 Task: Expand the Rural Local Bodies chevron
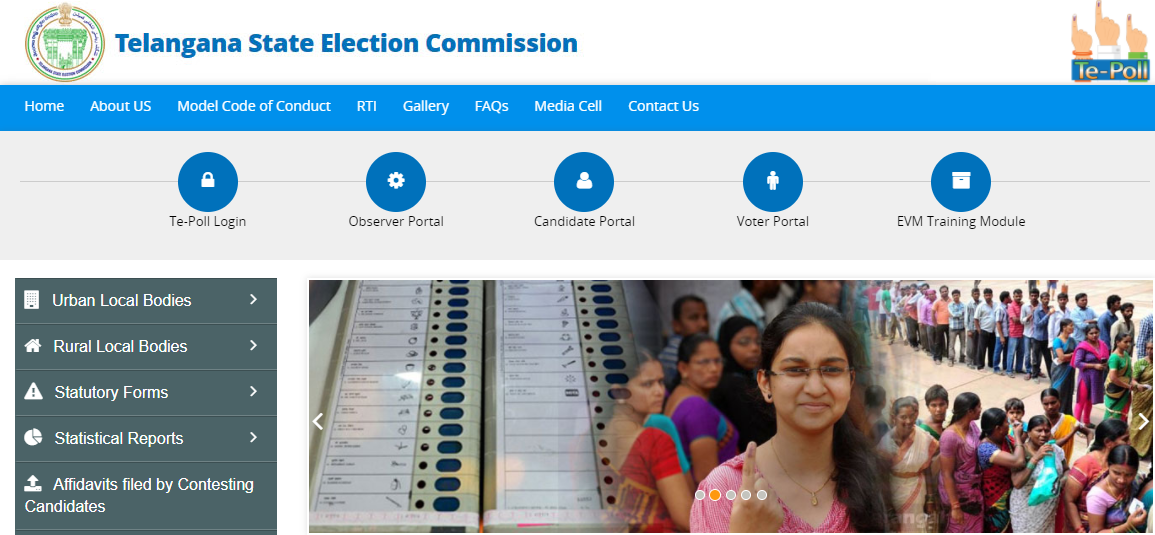coord(253,345)
